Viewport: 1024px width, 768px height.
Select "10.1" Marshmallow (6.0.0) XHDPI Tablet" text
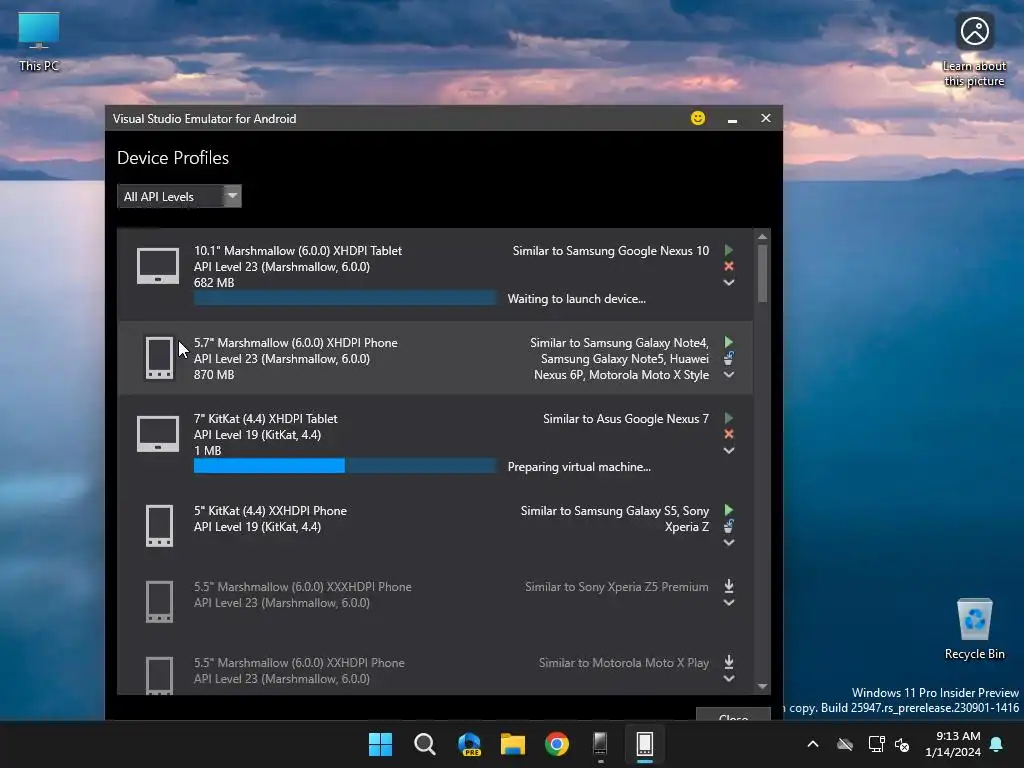click(x=298, y=251)
